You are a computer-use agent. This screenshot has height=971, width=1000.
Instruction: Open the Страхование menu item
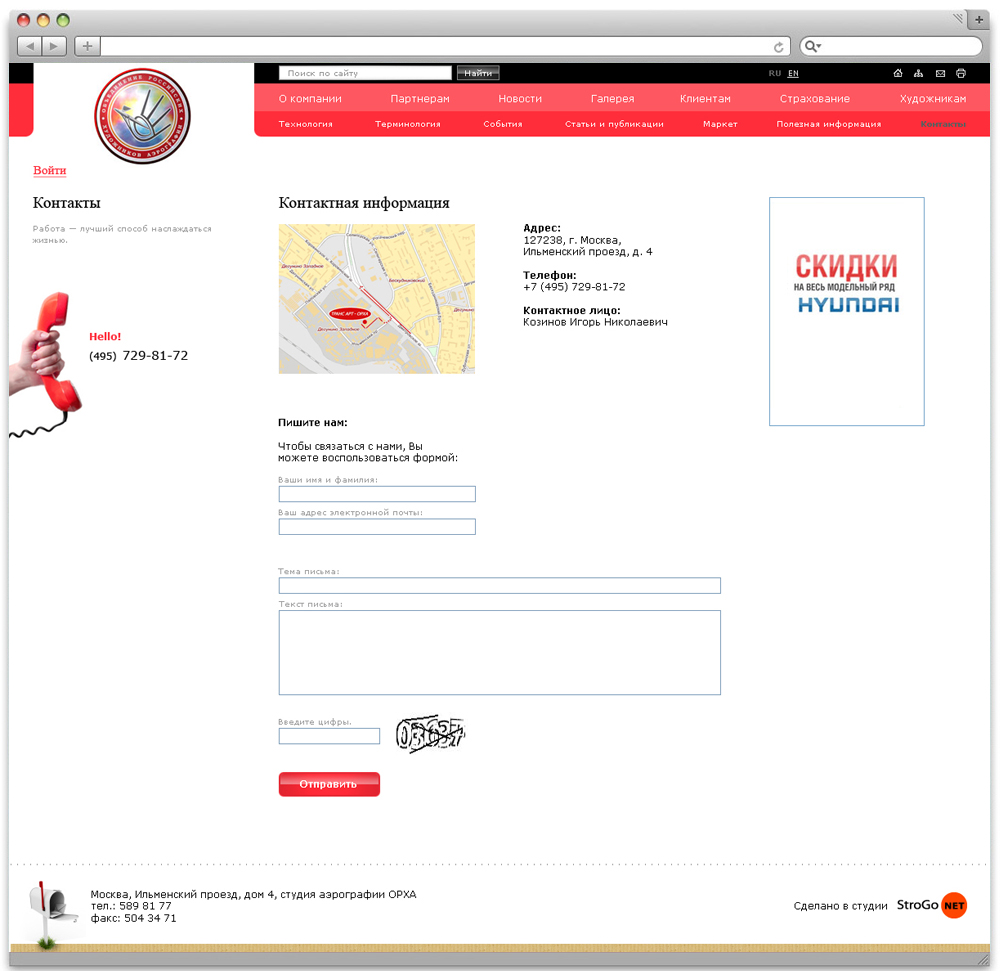click(814, 99)
